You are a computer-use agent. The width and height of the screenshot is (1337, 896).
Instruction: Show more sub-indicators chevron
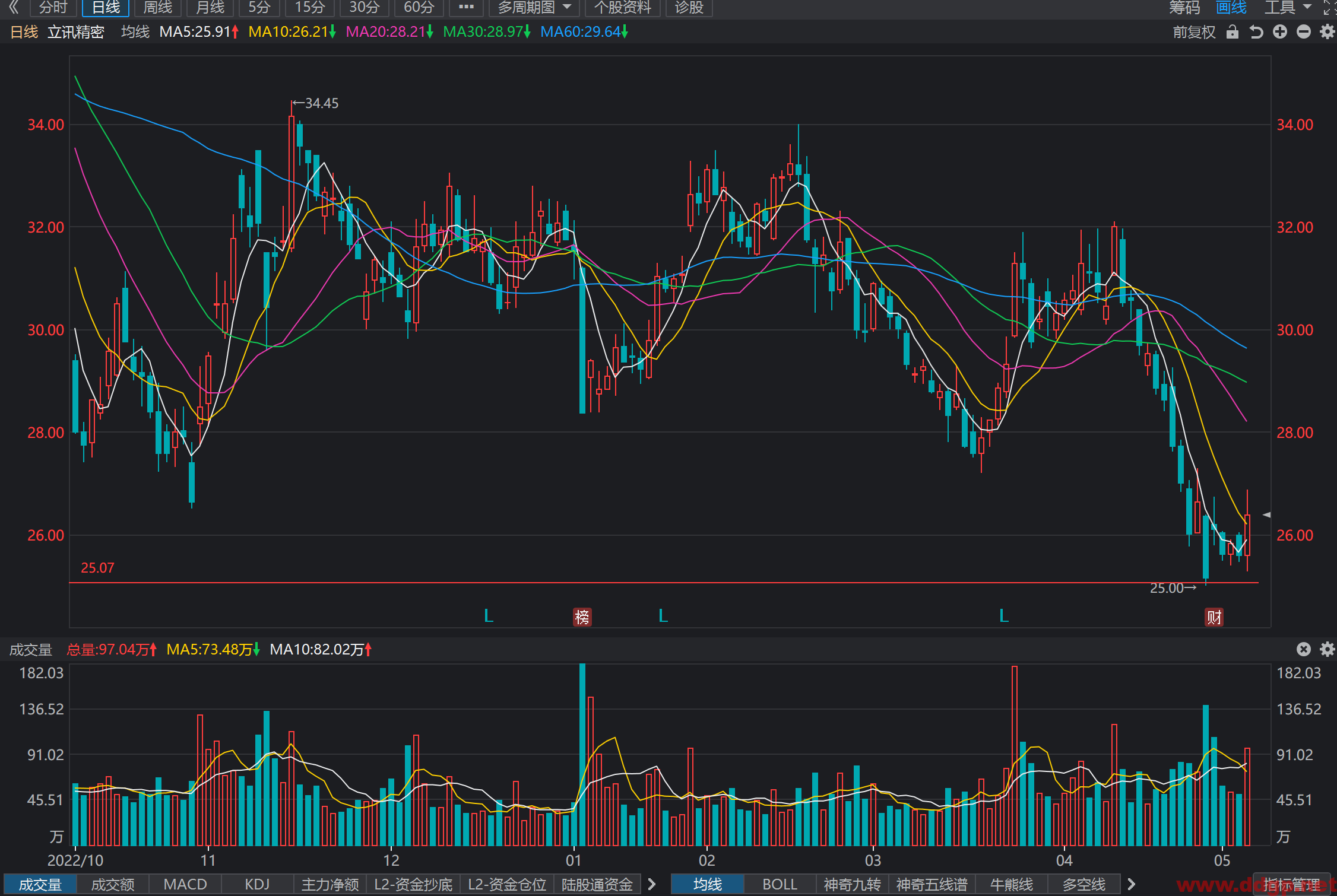click(652, 885)
